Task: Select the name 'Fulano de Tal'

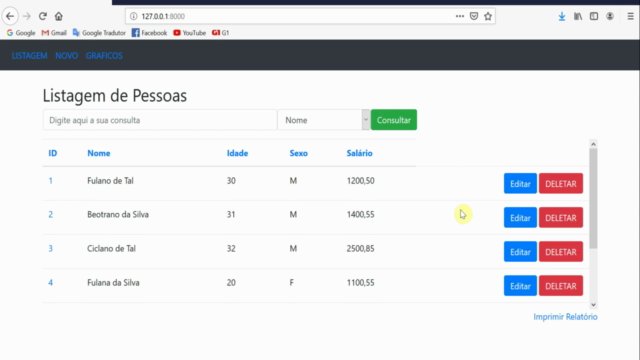Action: coord(110,181)
